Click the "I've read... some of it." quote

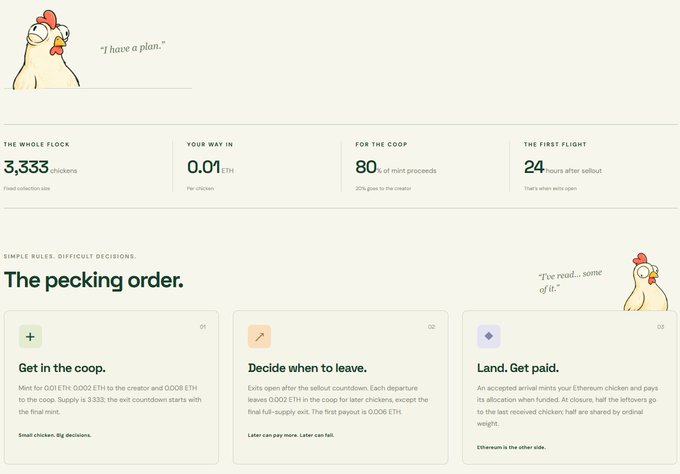click(x=570, y=281)
